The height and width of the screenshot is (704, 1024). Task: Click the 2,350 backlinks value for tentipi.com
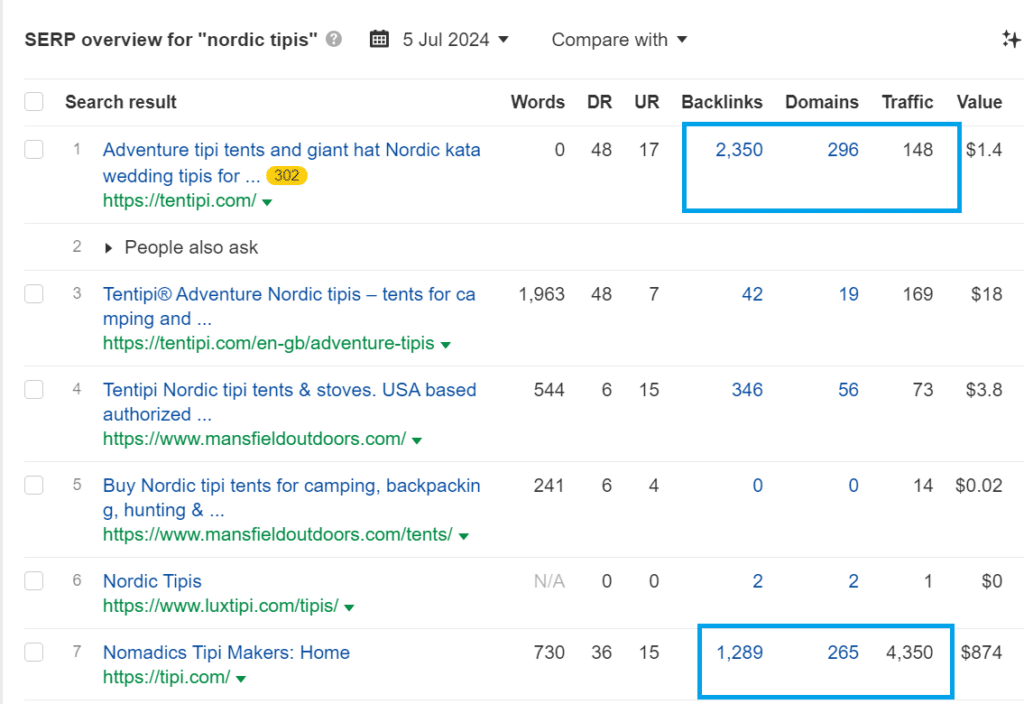click(x=739, y=150)
